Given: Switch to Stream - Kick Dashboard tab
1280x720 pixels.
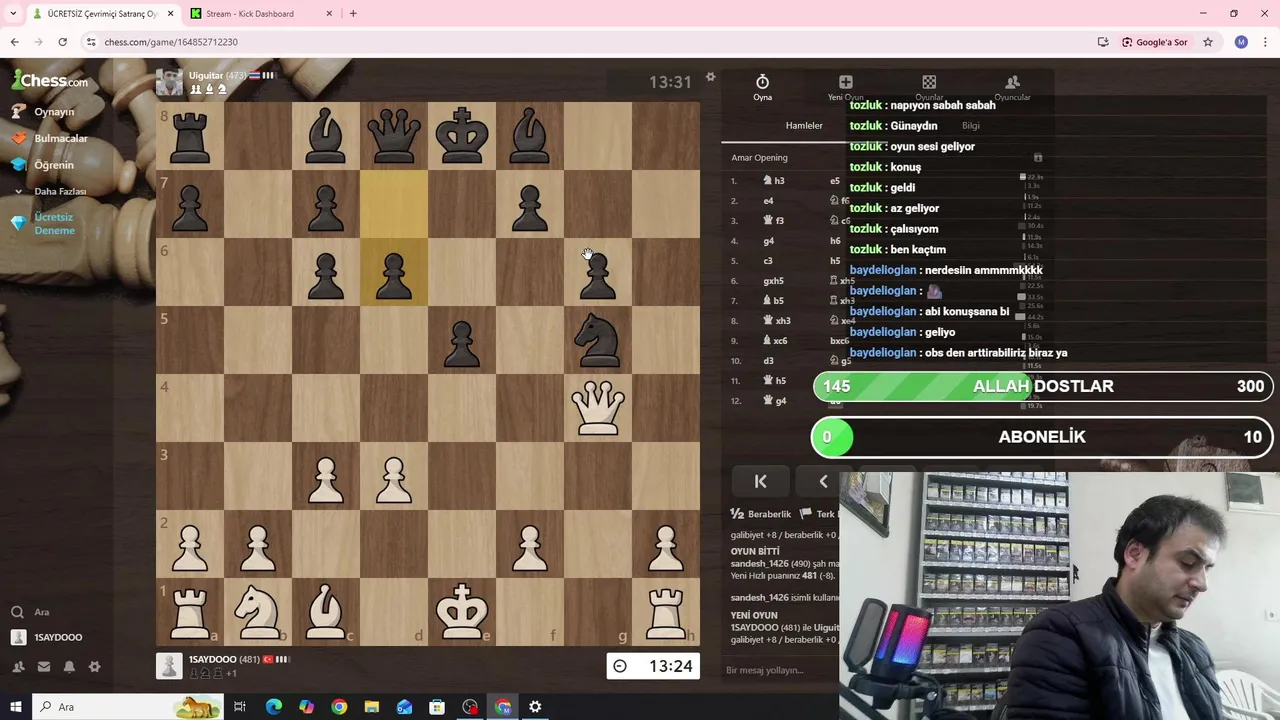Looking at the screenshot, I should click(260, 14).
